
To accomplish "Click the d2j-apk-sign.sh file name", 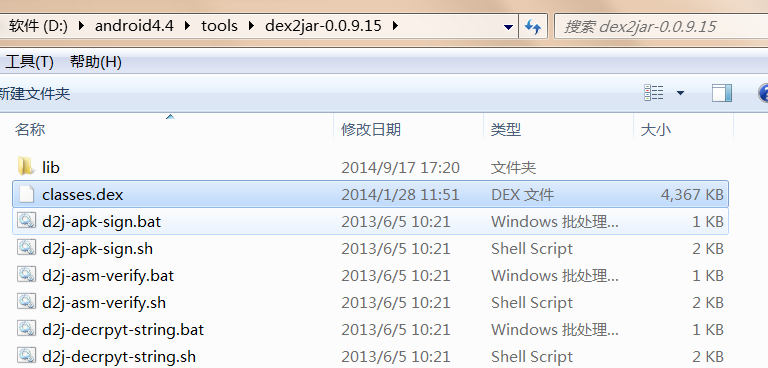I will point(97,248).
